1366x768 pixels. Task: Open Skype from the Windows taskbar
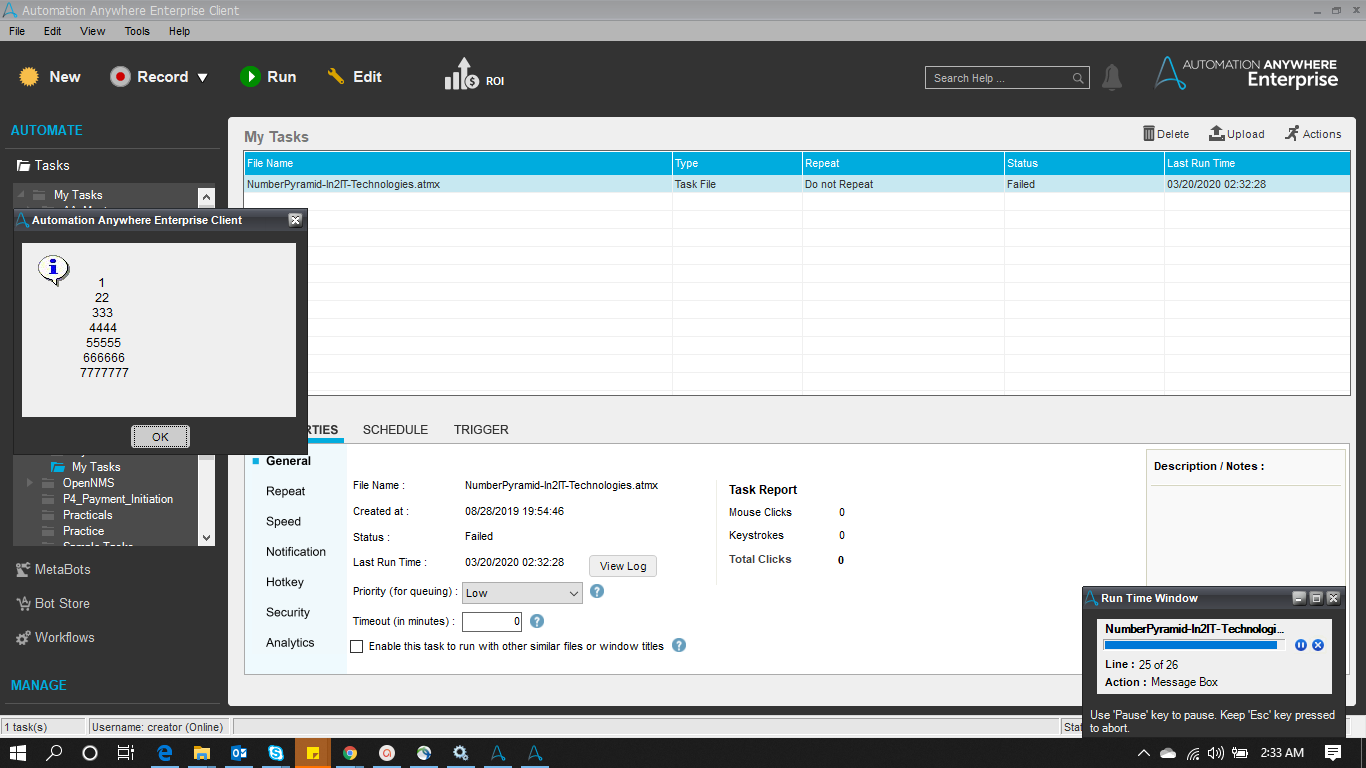click(275, 753)
